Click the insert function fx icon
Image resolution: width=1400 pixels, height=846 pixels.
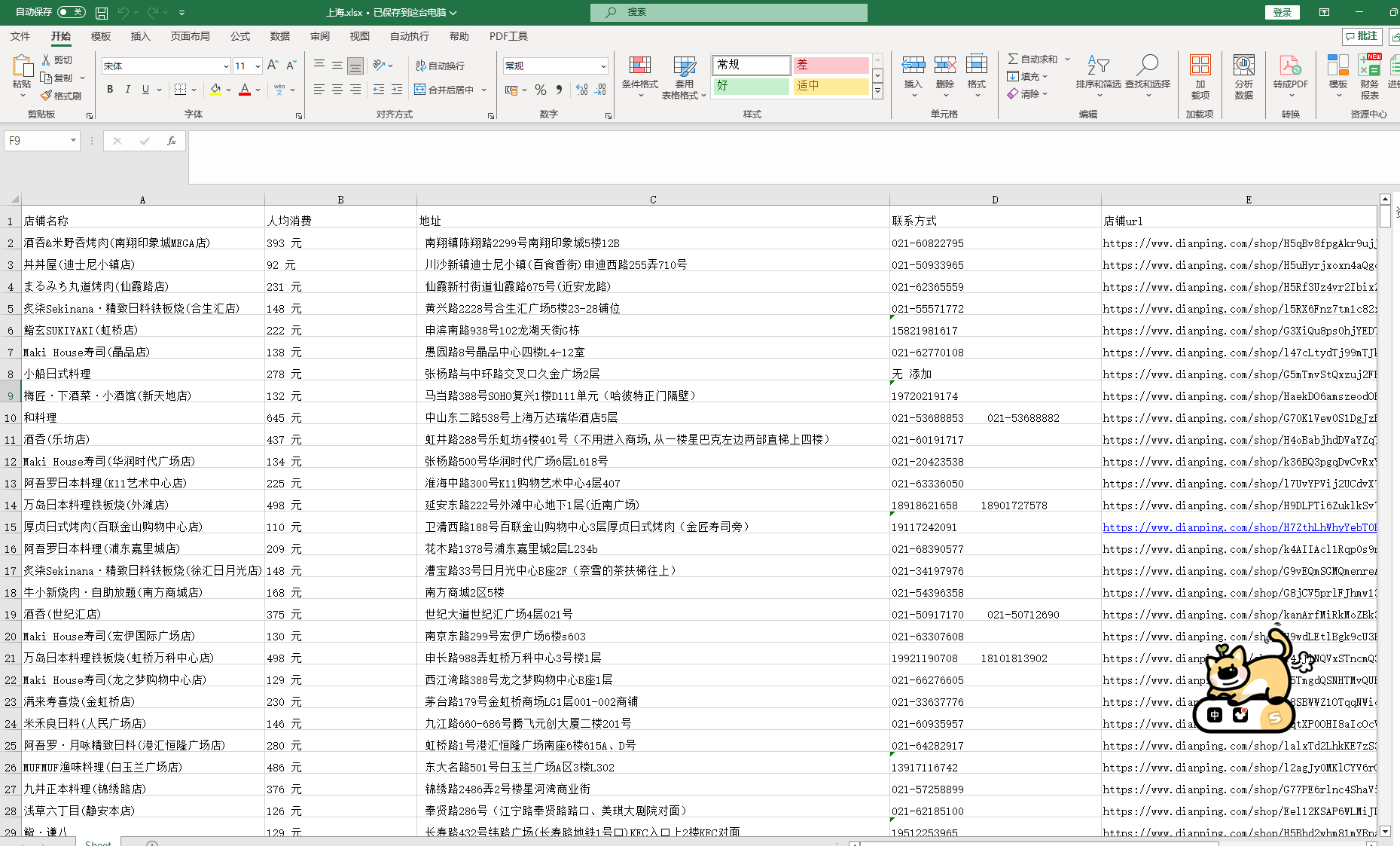[172, 141]
